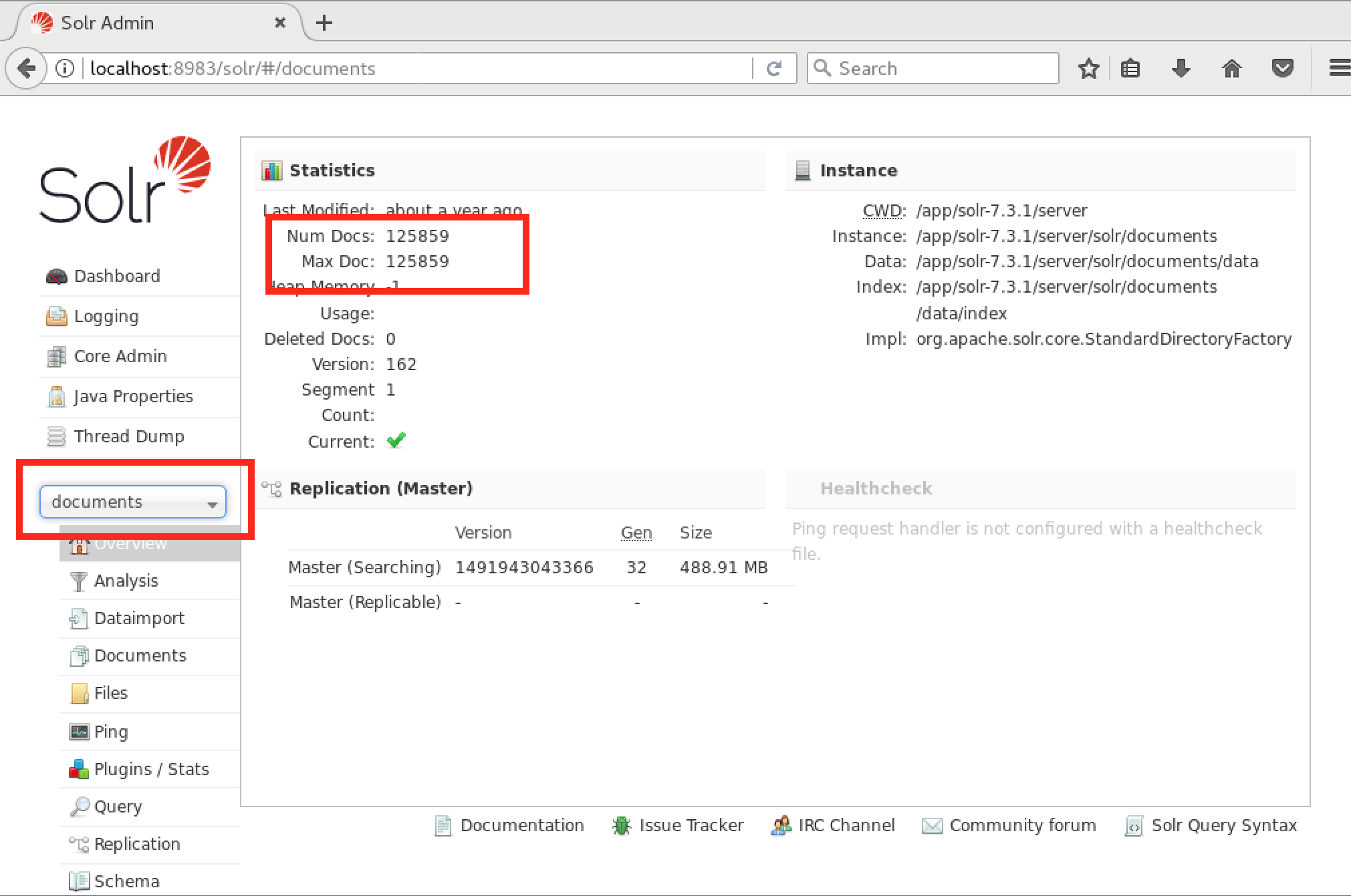Go back with the browser back arrow
Image resolution: width=1351 pixels, height=896 pixels.
point(27,68)
